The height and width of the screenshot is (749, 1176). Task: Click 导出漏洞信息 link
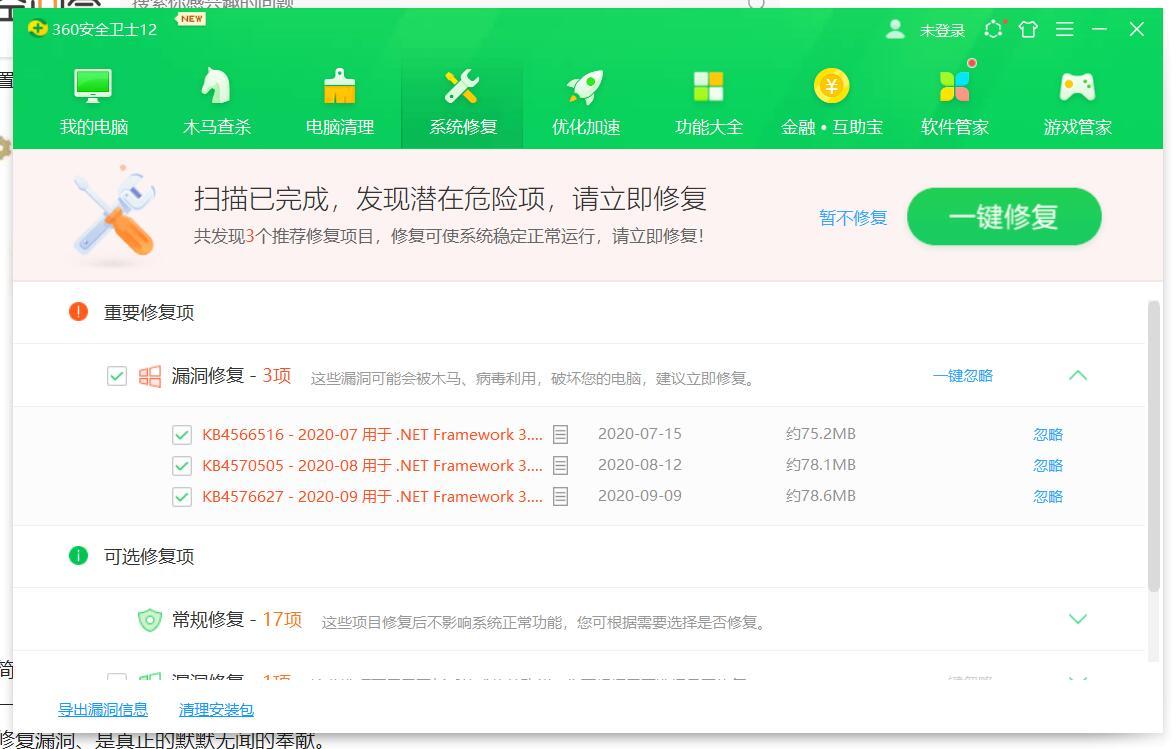[x=103, y=709]
